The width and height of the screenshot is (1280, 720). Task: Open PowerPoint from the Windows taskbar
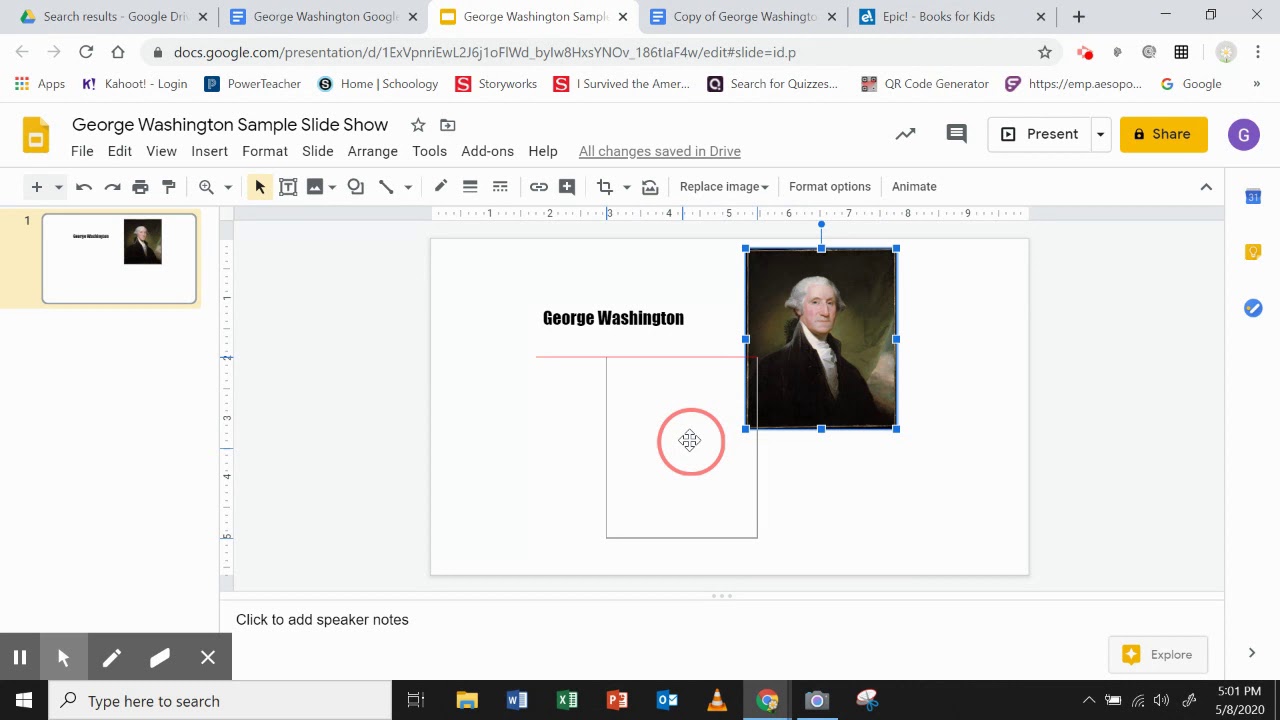pos(617,700)
